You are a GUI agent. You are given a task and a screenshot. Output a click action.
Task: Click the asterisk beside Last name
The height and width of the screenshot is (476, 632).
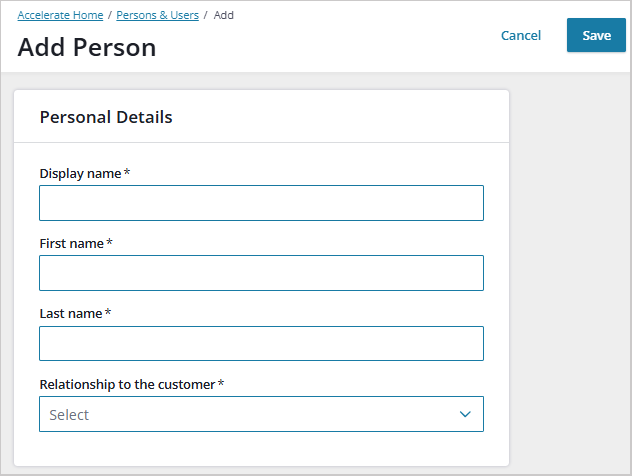[108, 313]
